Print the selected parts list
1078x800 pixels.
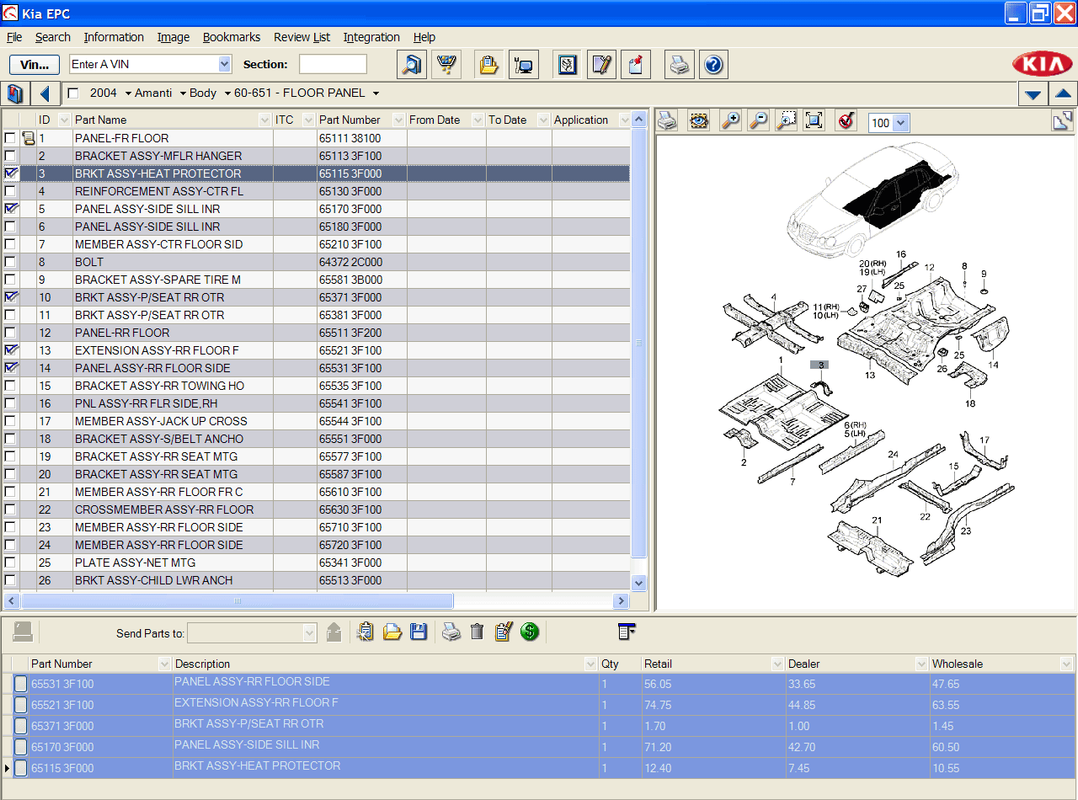tap(451, 632)
